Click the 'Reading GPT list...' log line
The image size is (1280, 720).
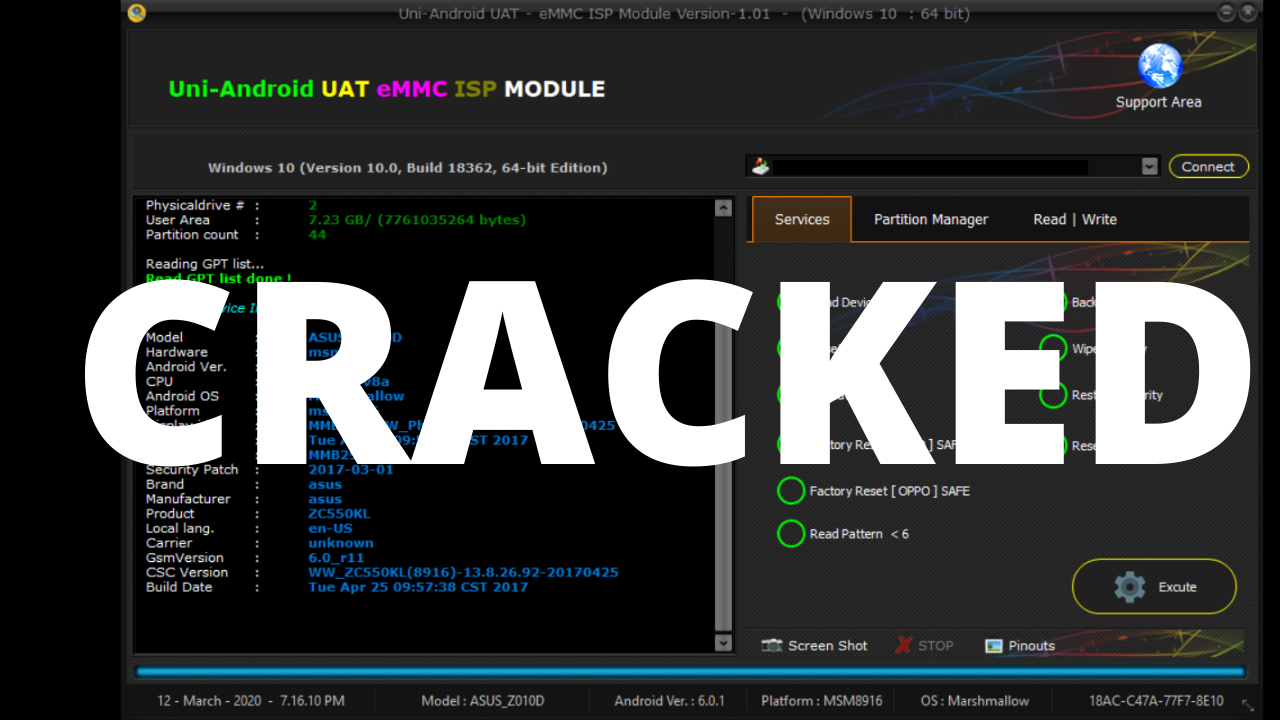pos(205,264)
